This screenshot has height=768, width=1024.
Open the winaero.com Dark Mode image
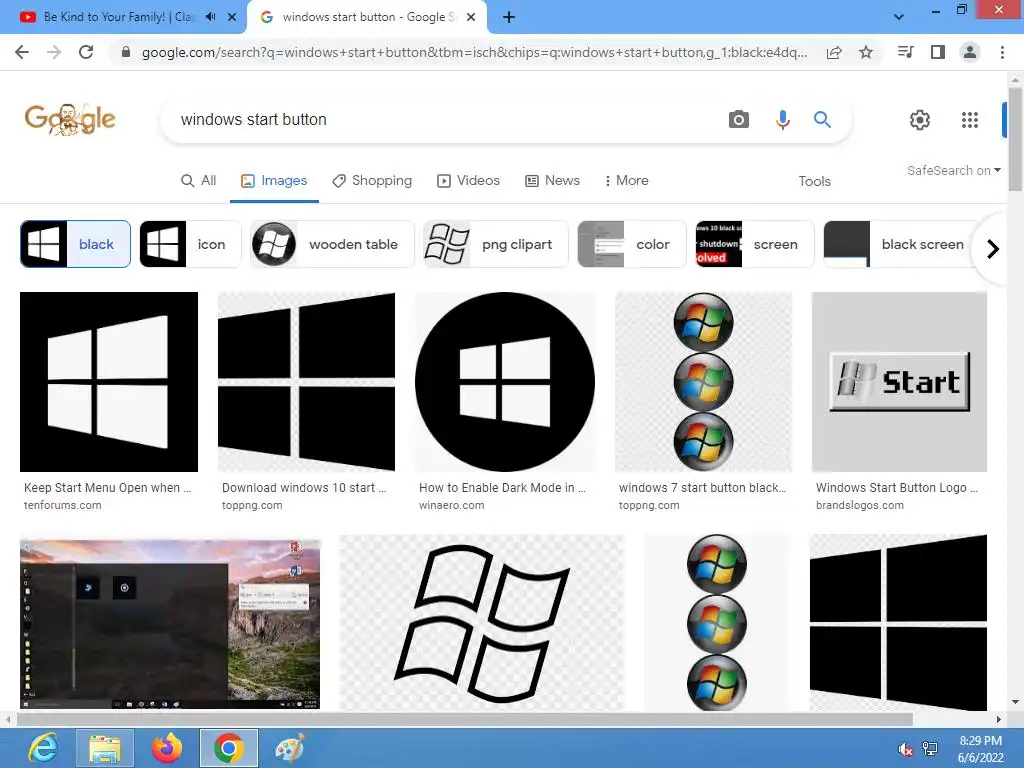point(505,382)
